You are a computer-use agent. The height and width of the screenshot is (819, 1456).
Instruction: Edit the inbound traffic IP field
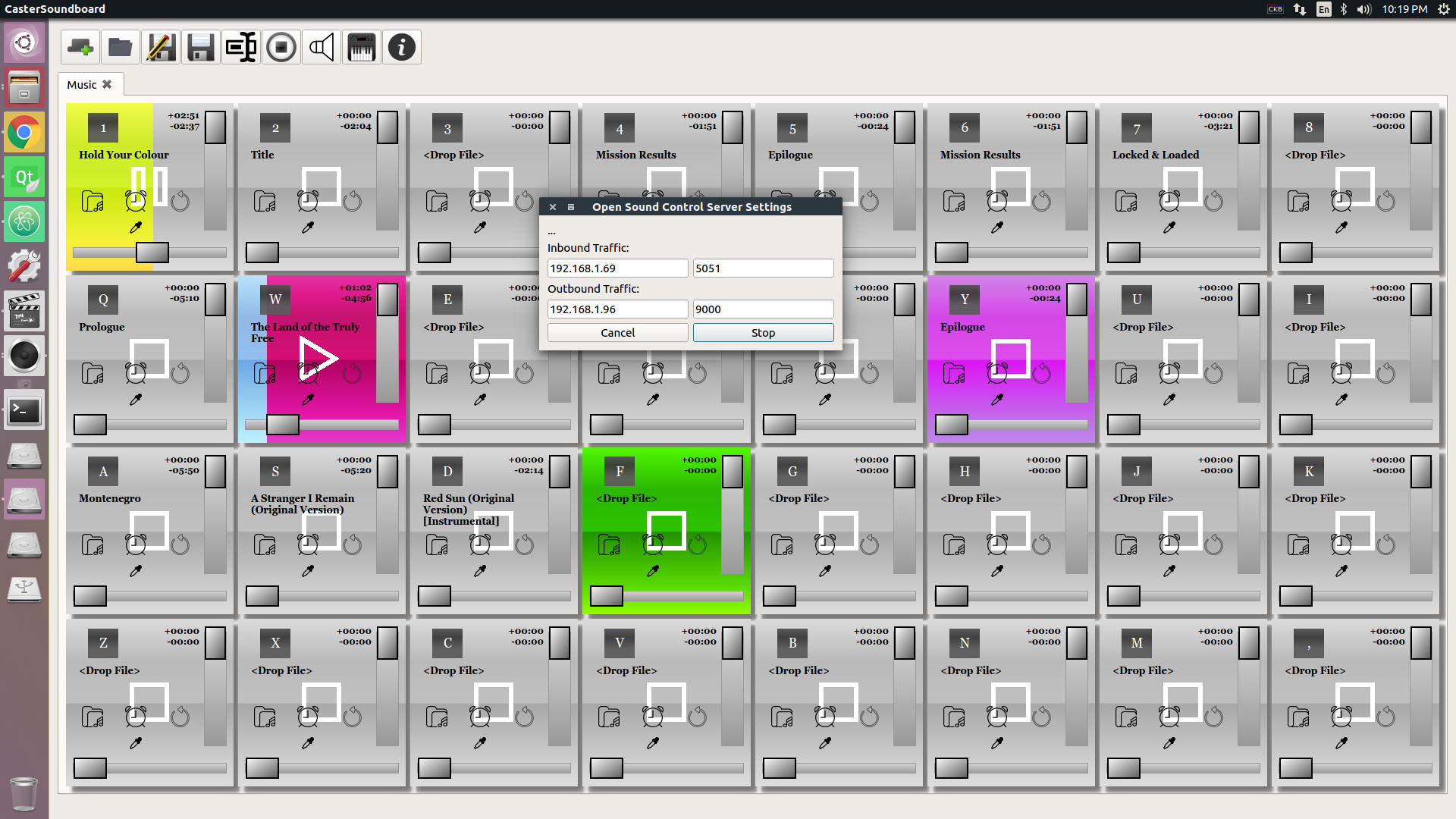[617, 268]
